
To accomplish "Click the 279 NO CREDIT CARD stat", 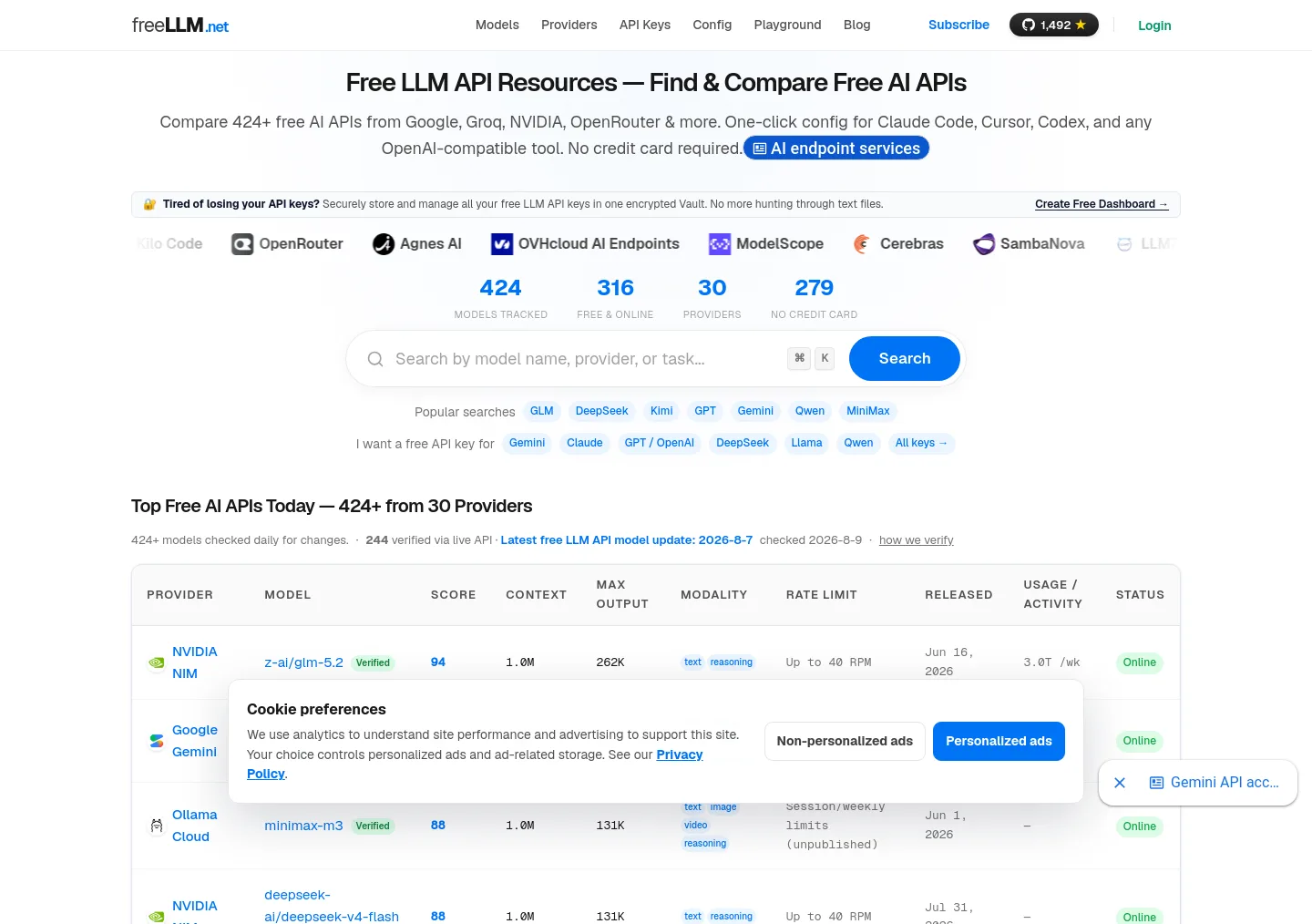I will pos(815,299).
